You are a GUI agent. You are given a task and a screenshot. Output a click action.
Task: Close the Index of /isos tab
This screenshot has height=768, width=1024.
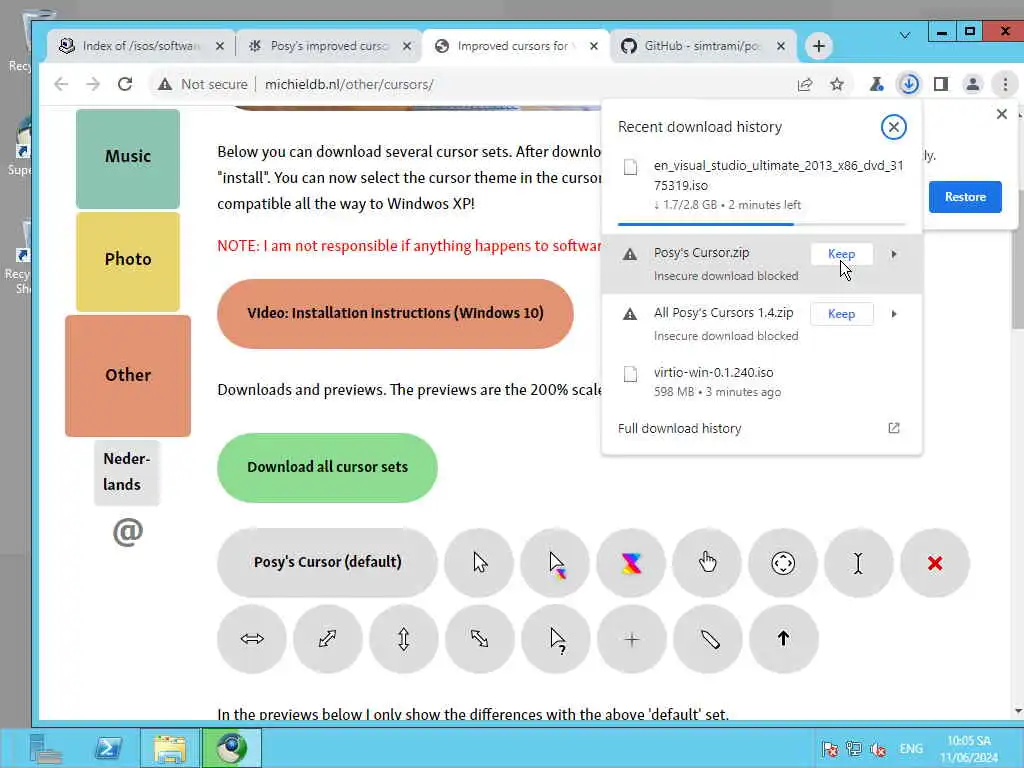coord(220,46)
